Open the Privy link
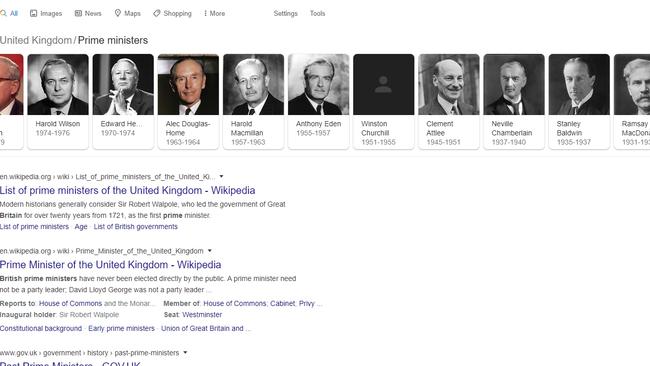Screen dimensions: 650x366 307,303
